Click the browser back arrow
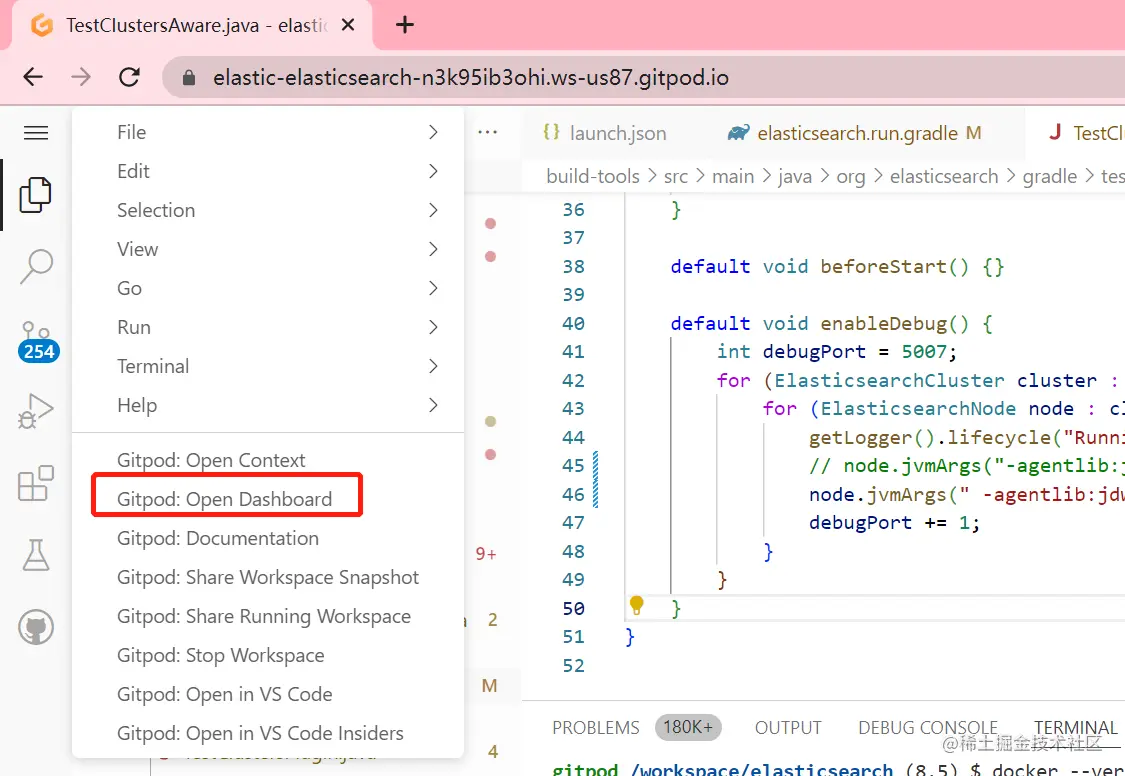Viewport: 1125px width, 776px height. pyautogui.click(x=33, y=77)
